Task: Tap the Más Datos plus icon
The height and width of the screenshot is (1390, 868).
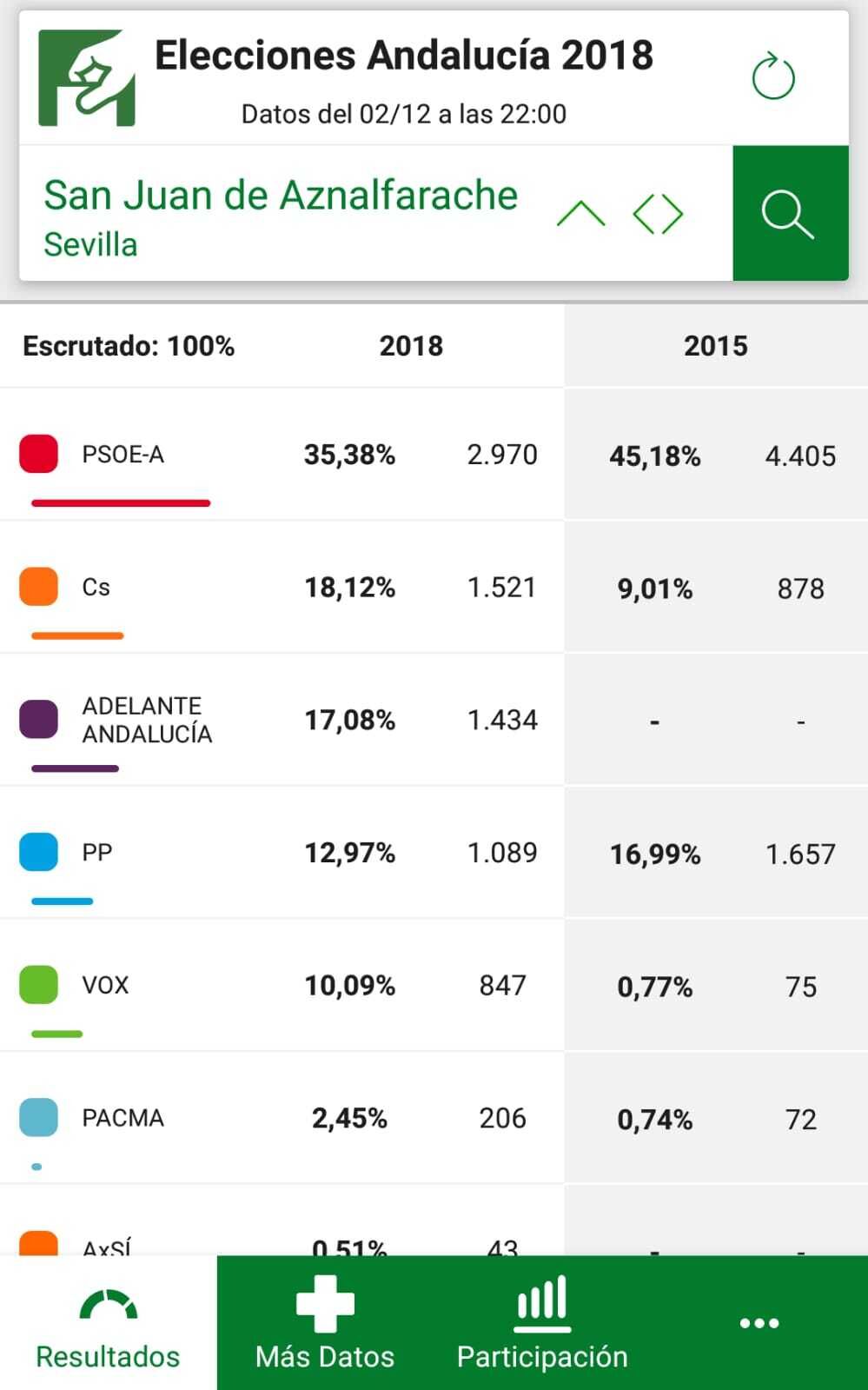Action: point(325,1303)
